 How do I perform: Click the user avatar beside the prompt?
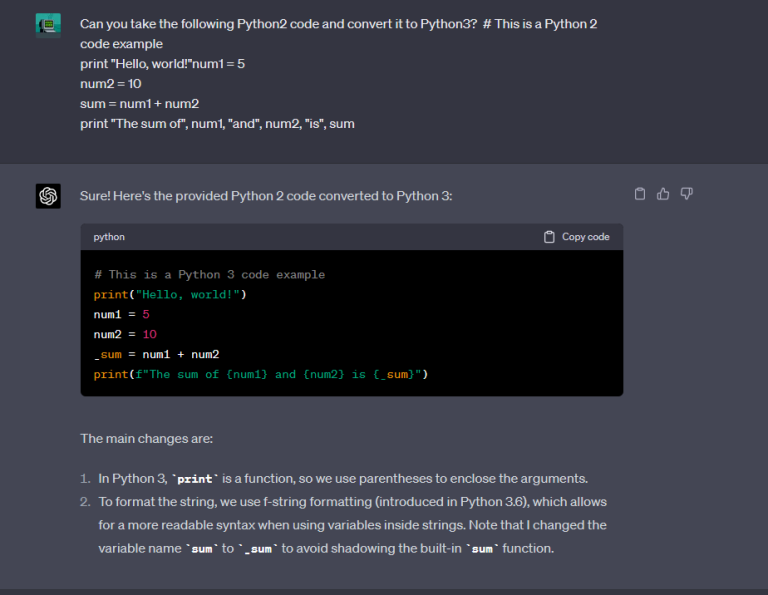[x=48, y=25]
